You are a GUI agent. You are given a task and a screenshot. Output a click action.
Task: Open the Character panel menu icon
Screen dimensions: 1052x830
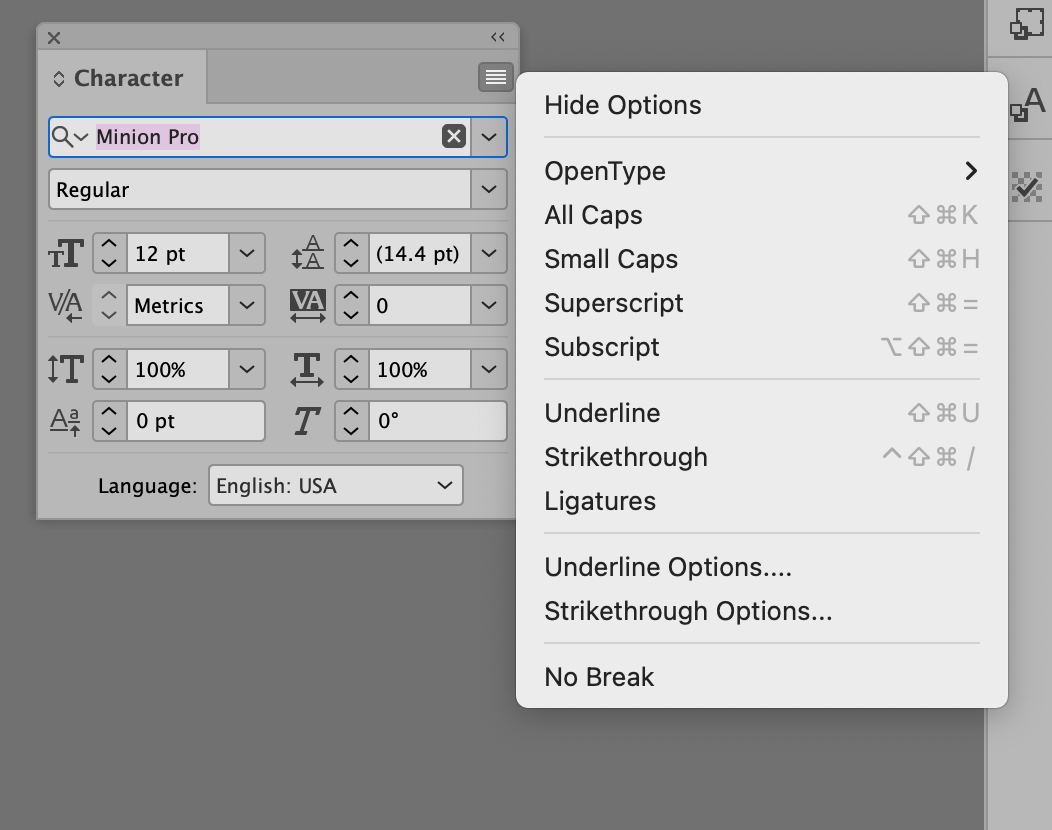pos(496,77)
